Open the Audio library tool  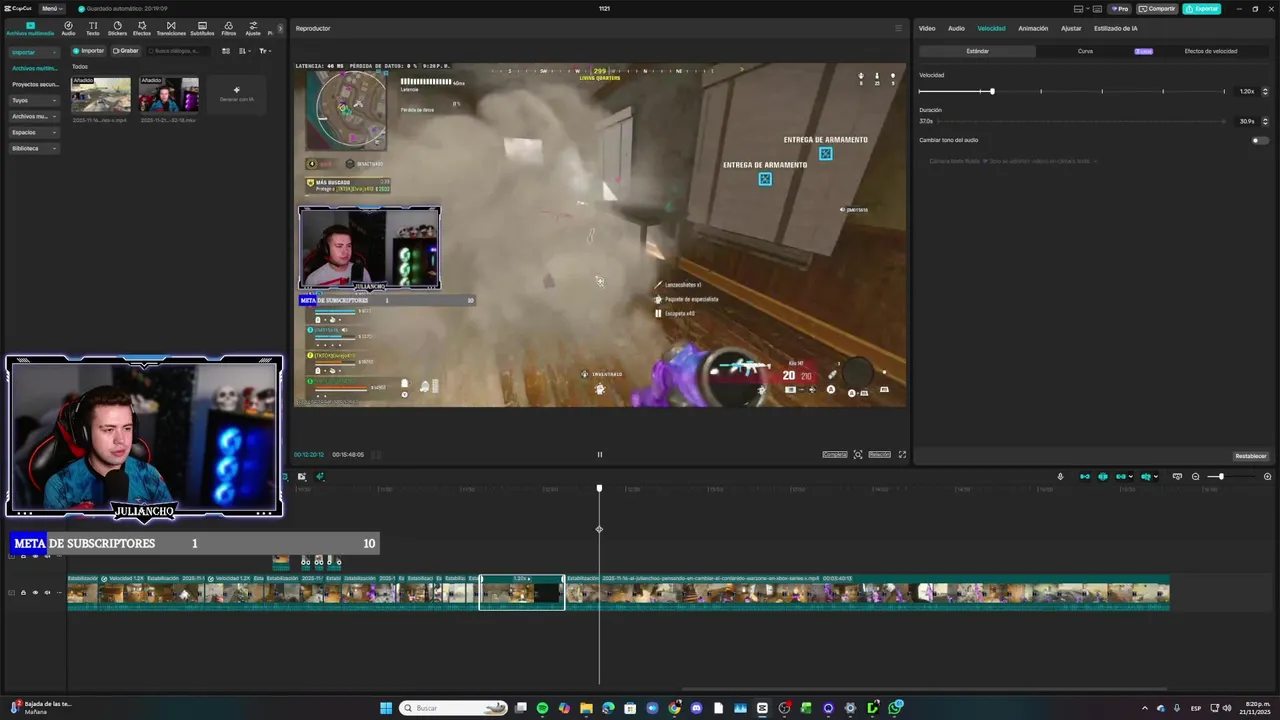(68, 28)
